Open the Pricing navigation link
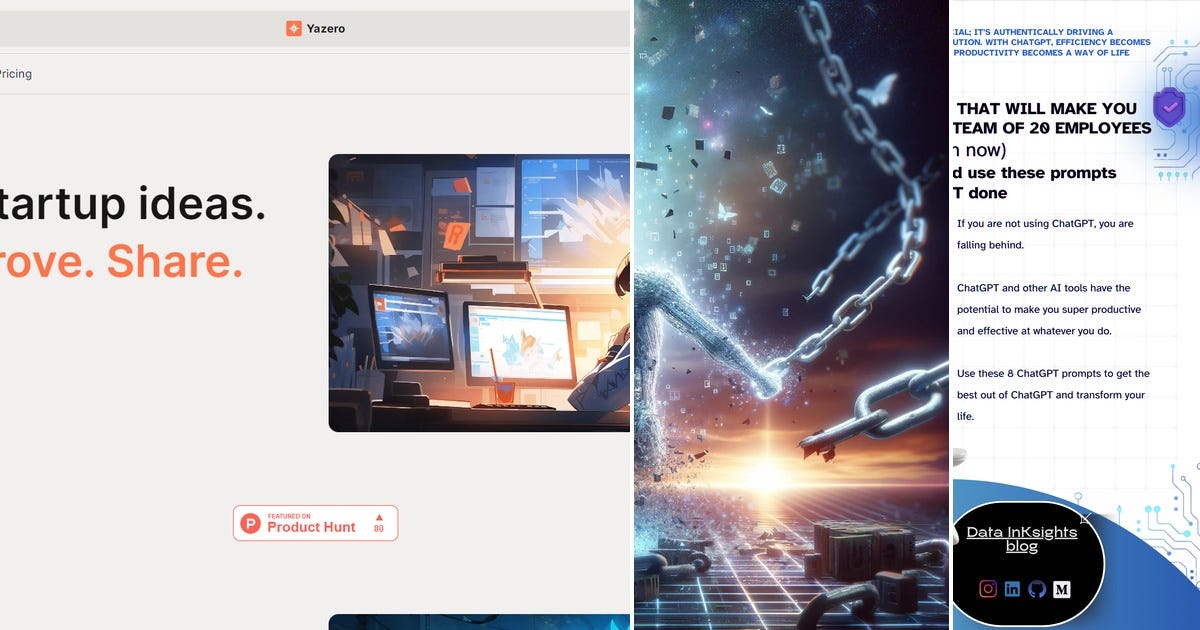The width and height of the screenshot is (1200, 630). 15,74
